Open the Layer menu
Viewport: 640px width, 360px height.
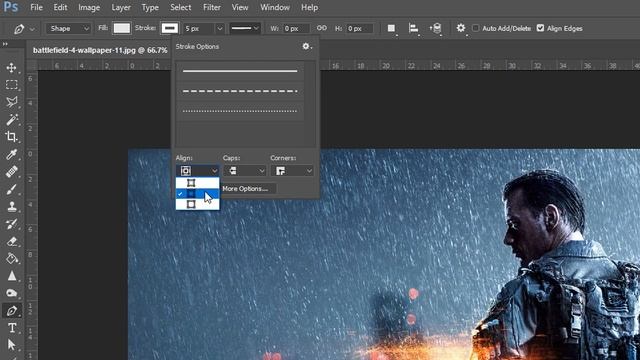121,7
